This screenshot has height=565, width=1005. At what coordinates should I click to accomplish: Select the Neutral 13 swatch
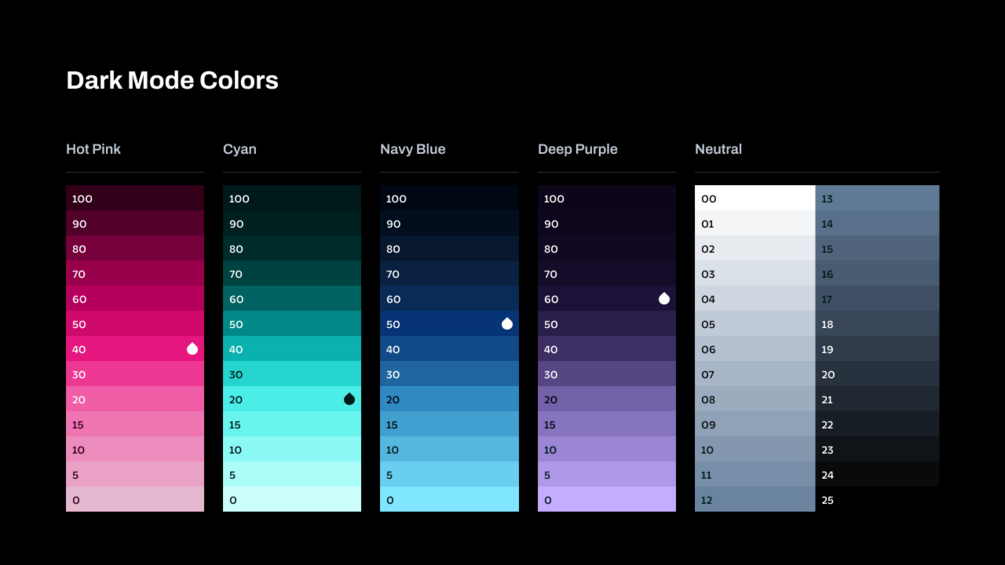pos(877,198)
